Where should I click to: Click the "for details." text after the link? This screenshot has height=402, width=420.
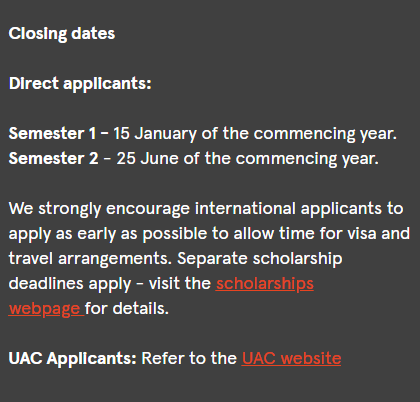tap(127, 309)
